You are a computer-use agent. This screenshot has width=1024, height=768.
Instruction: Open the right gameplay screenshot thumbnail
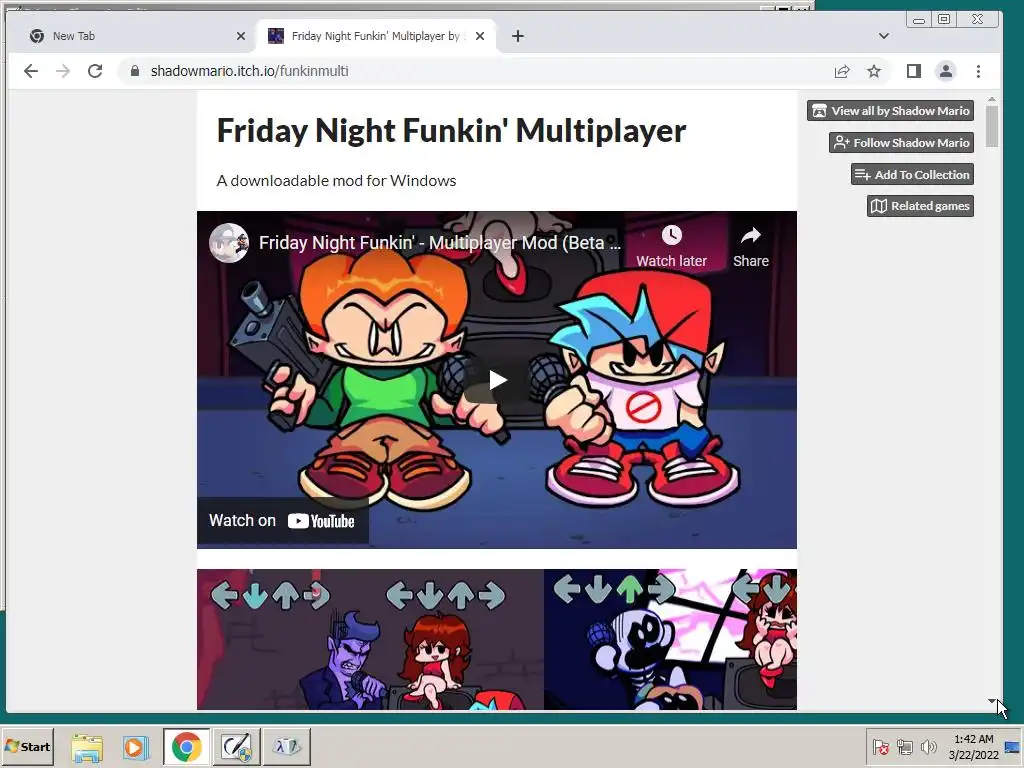(671, 639)
